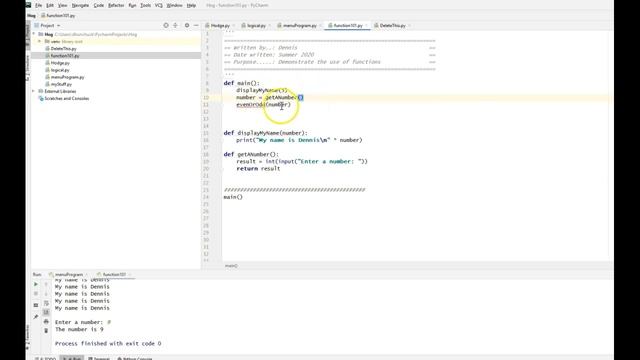This screenshot has width=640, height=360.
Task: Clear console with trash icon
Action: (x=46, y=331)
